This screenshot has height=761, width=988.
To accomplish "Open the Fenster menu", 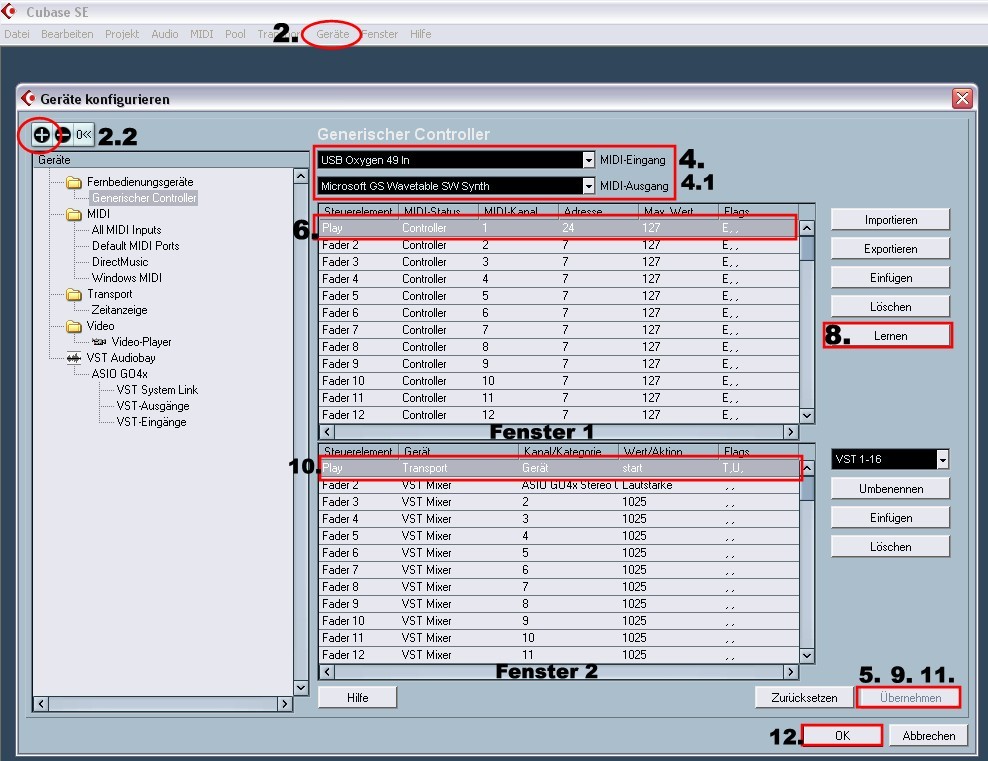I will pos(380,34).
